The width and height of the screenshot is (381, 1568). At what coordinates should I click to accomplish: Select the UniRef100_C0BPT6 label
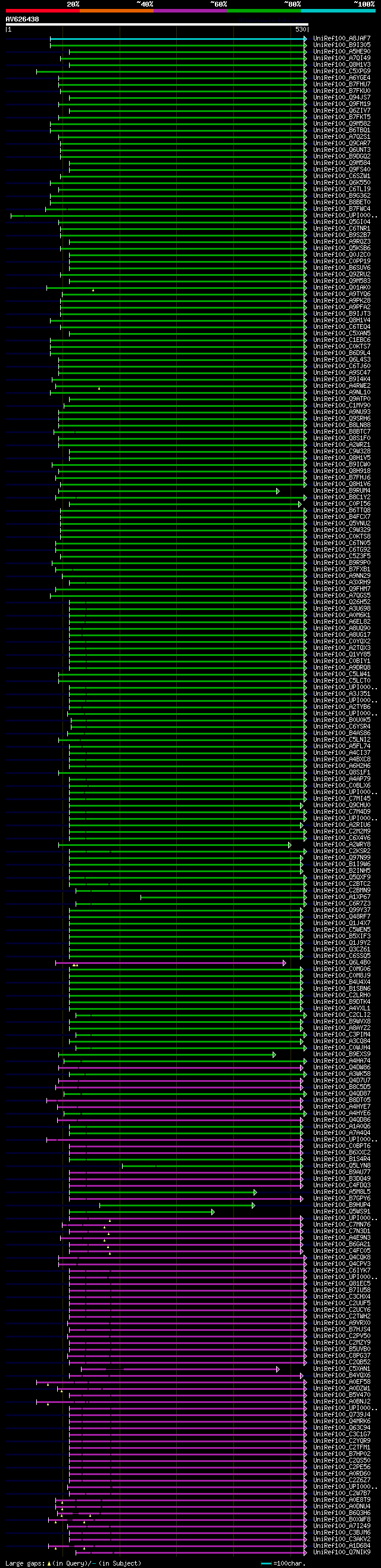pos(342,1146)
